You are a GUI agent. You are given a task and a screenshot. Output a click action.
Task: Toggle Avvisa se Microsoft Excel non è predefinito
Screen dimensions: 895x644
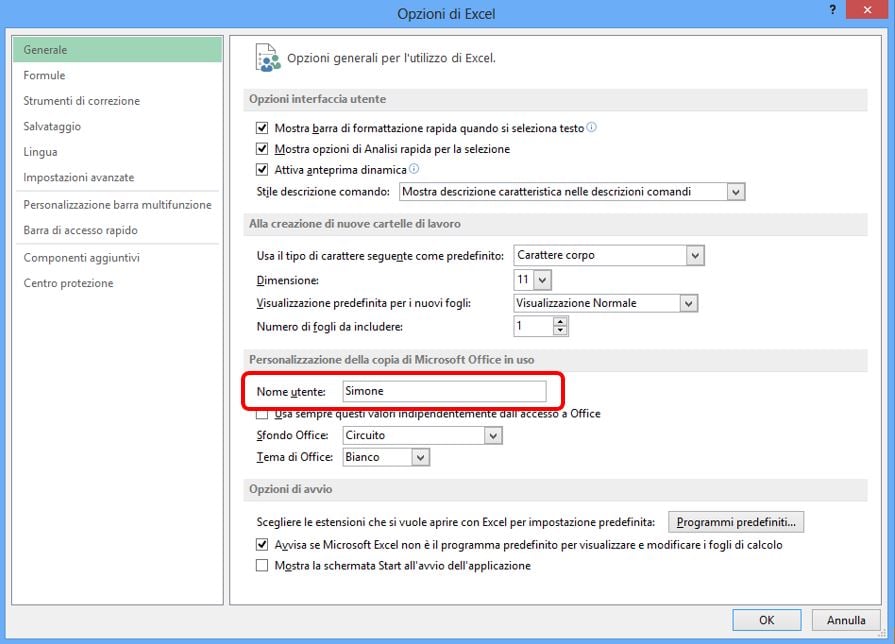[x=262, y=545]
